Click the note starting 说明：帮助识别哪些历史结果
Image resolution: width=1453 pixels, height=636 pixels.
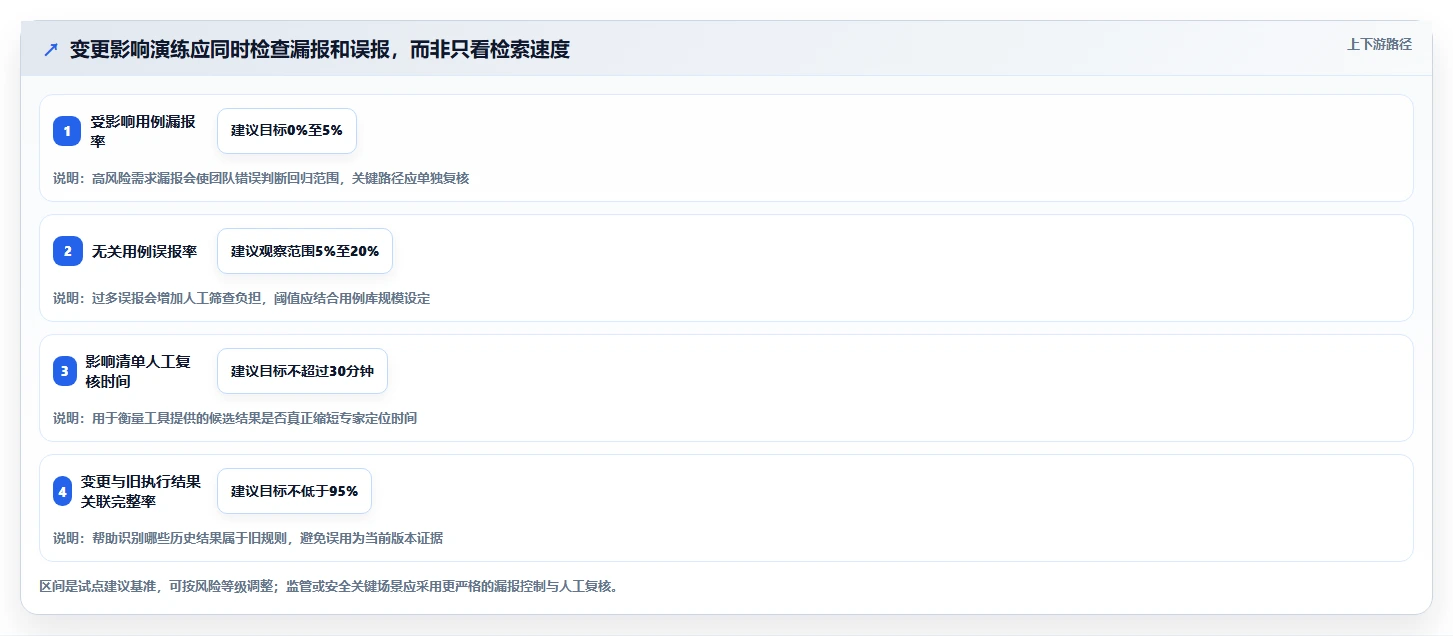(x=248, y=538)
